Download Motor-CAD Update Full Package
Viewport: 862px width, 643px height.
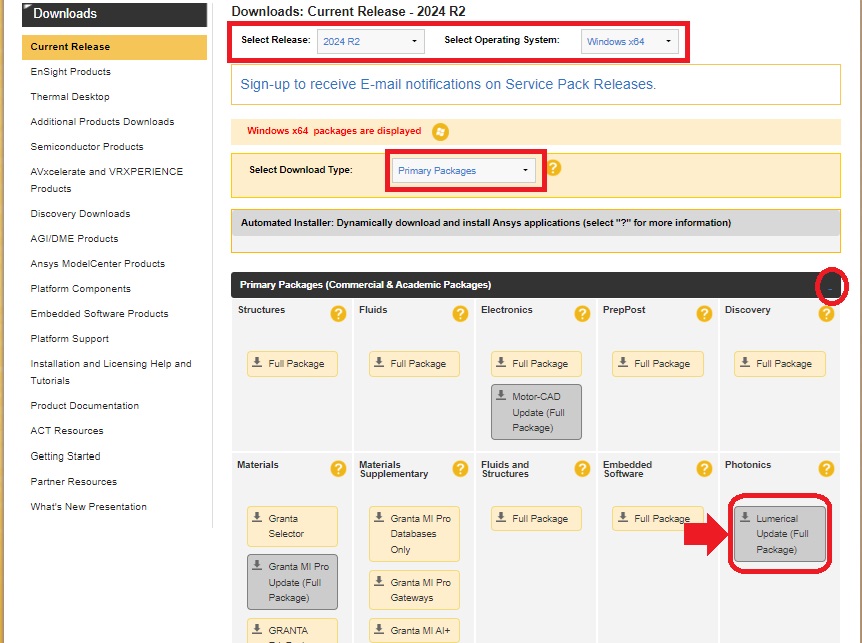[537, 412]
